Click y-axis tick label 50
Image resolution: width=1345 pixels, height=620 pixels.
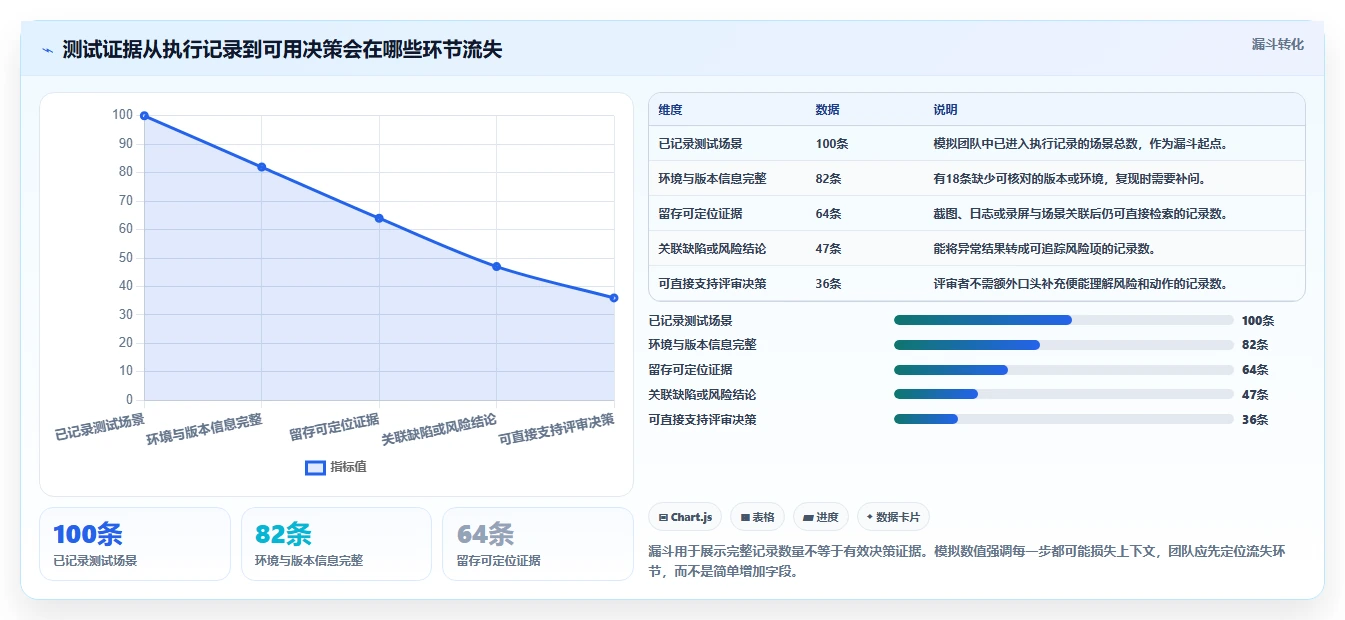tap(125, 258)
